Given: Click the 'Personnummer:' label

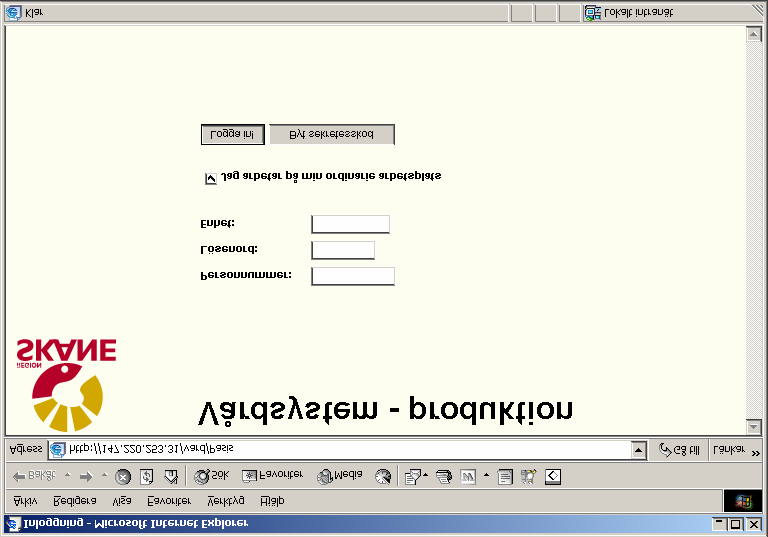Looking at the screenshot, I should [x=246, y=275].
